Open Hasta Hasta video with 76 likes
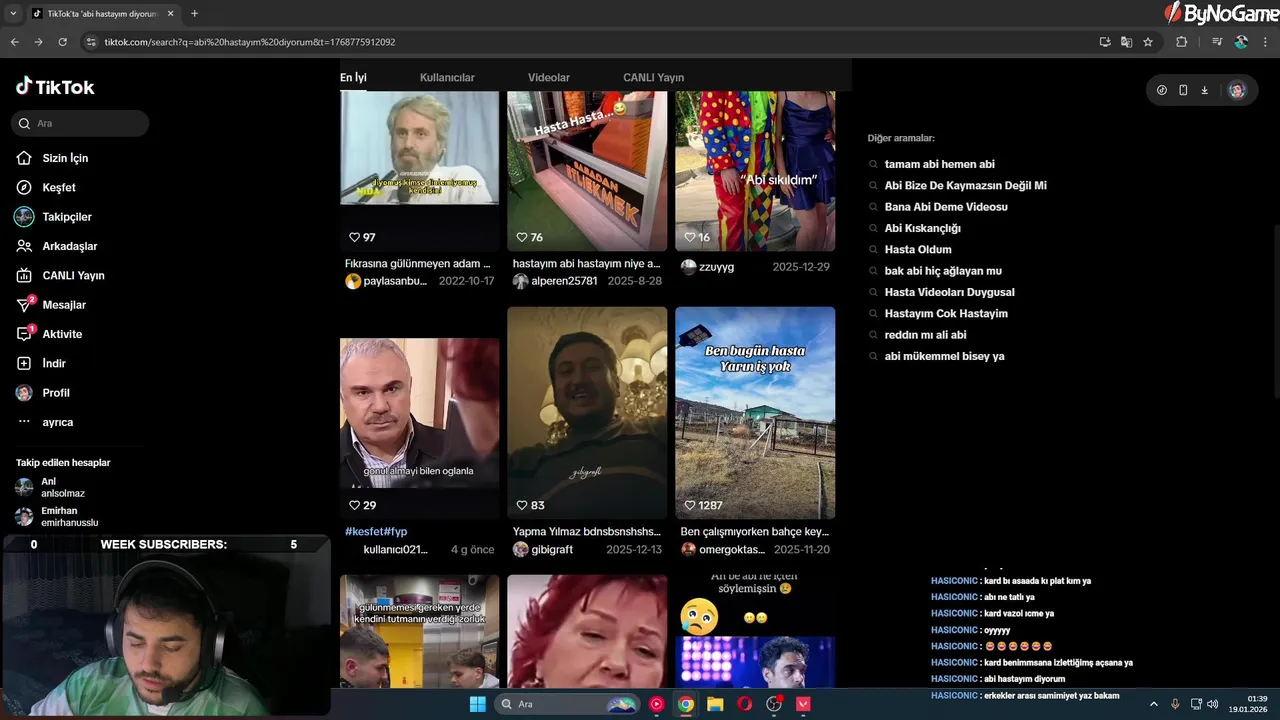This screenshot has width=1280, height=720. [587, 171]
